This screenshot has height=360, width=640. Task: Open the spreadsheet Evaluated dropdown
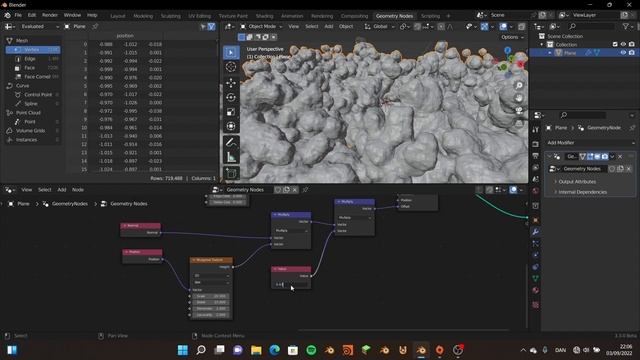[x=39, y=27]
